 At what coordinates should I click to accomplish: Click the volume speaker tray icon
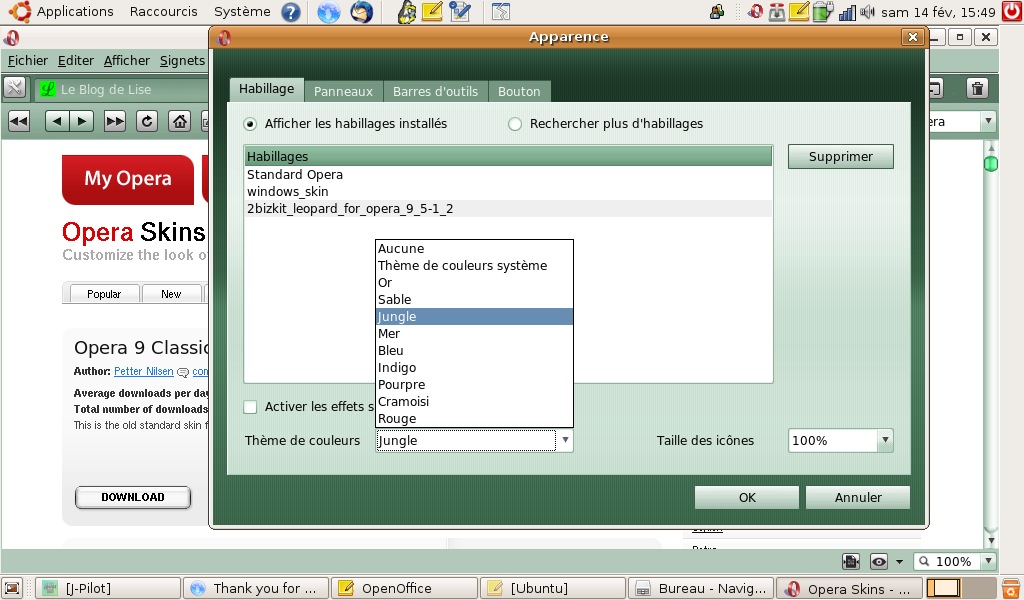click(x=867, y=12)
